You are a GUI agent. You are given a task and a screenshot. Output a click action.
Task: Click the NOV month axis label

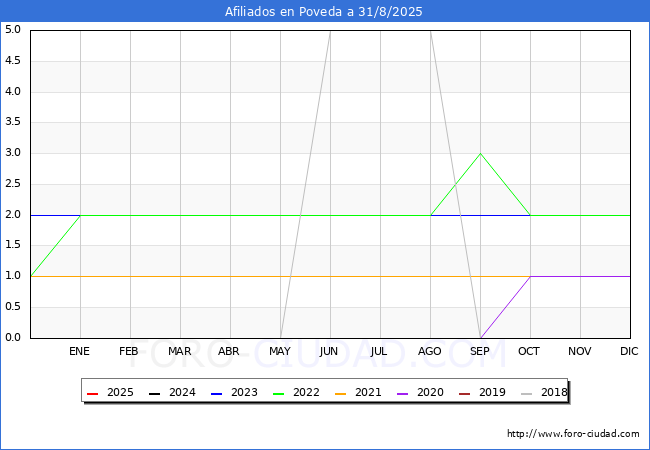coord(580,351)
